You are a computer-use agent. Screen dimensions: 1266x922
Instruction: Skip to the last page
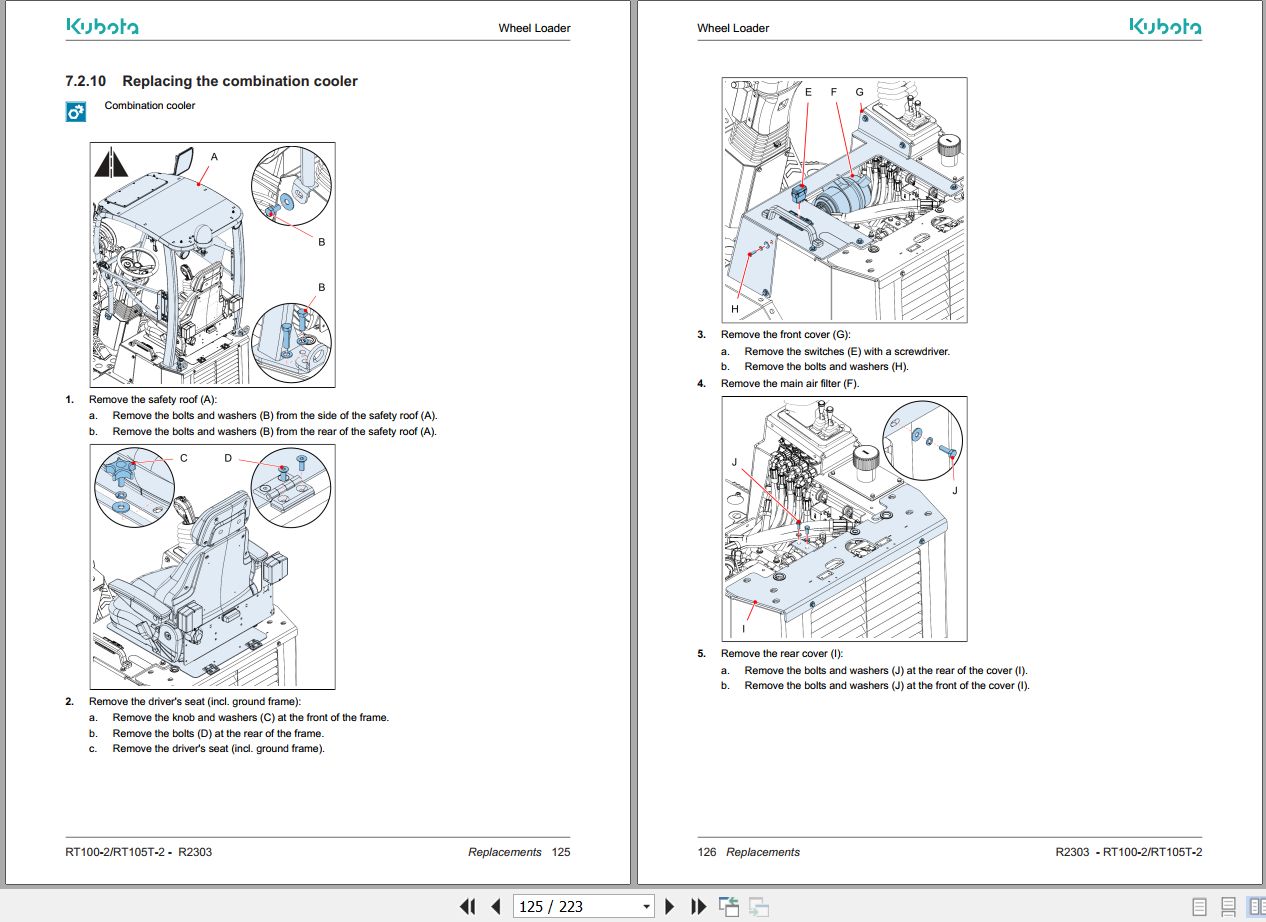[x=698, y=906]
